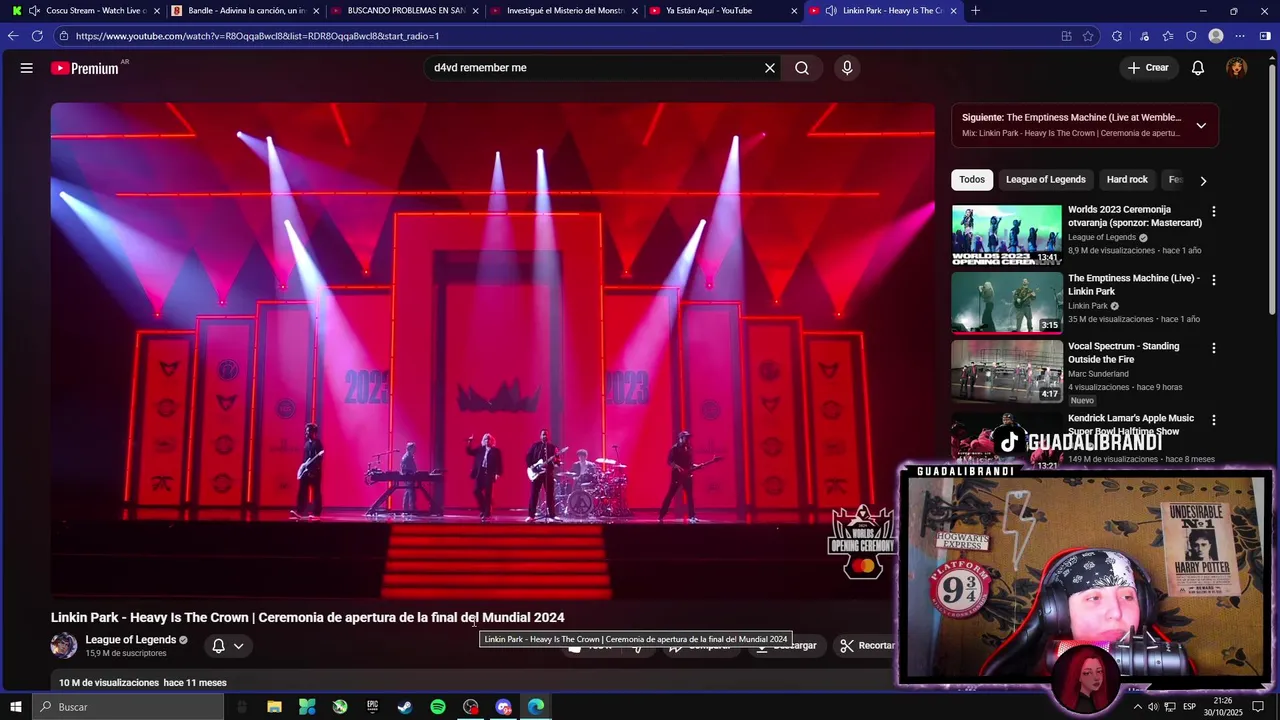This screenshot has width=1280, height=720.
Task: Run search with the magnifier button
Action: (802, 68)
